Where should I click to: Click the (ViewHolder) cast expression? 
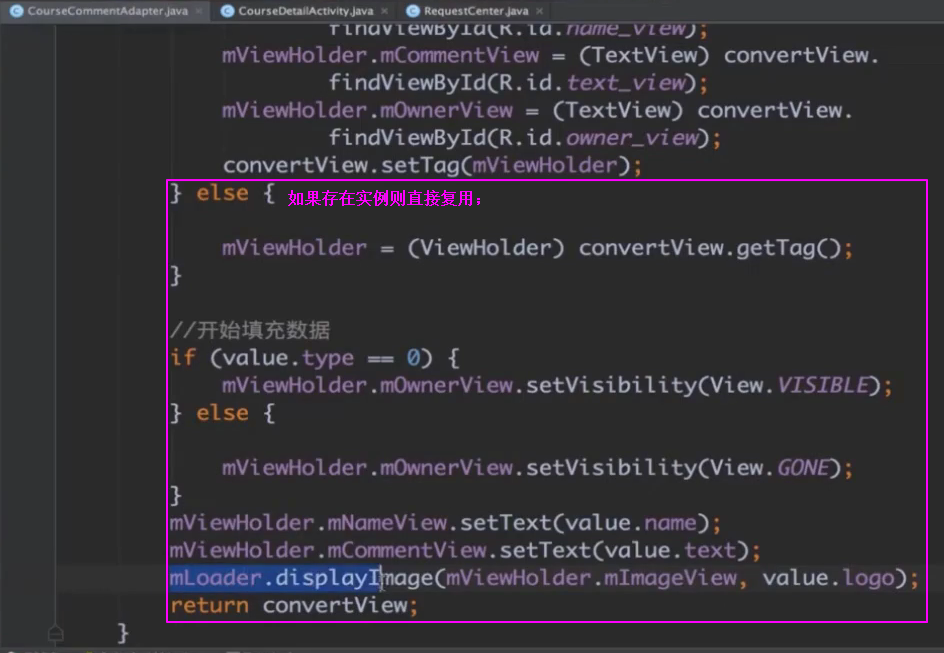[x=486, y=248]
